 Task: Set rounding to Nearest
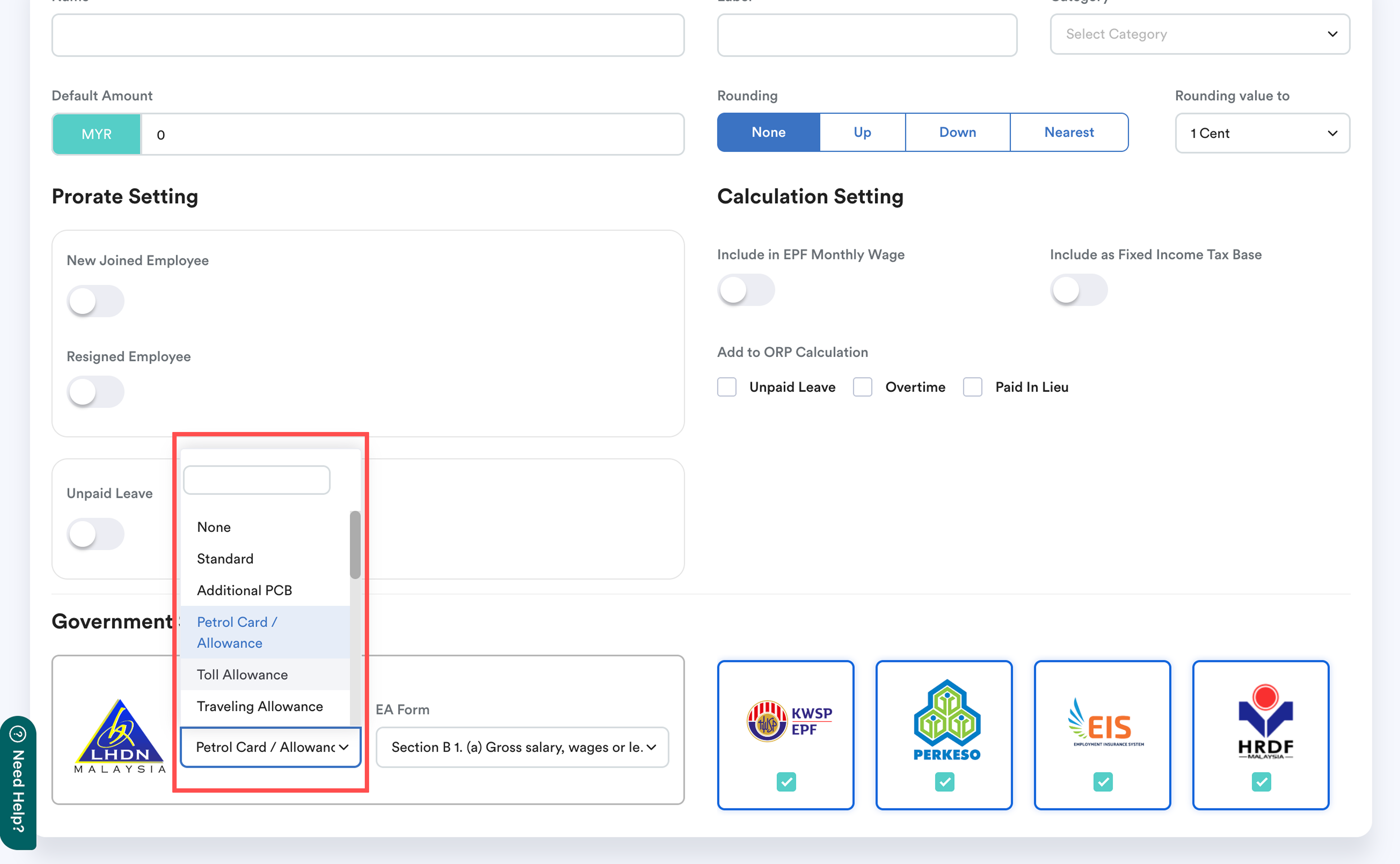[1068, 133]
